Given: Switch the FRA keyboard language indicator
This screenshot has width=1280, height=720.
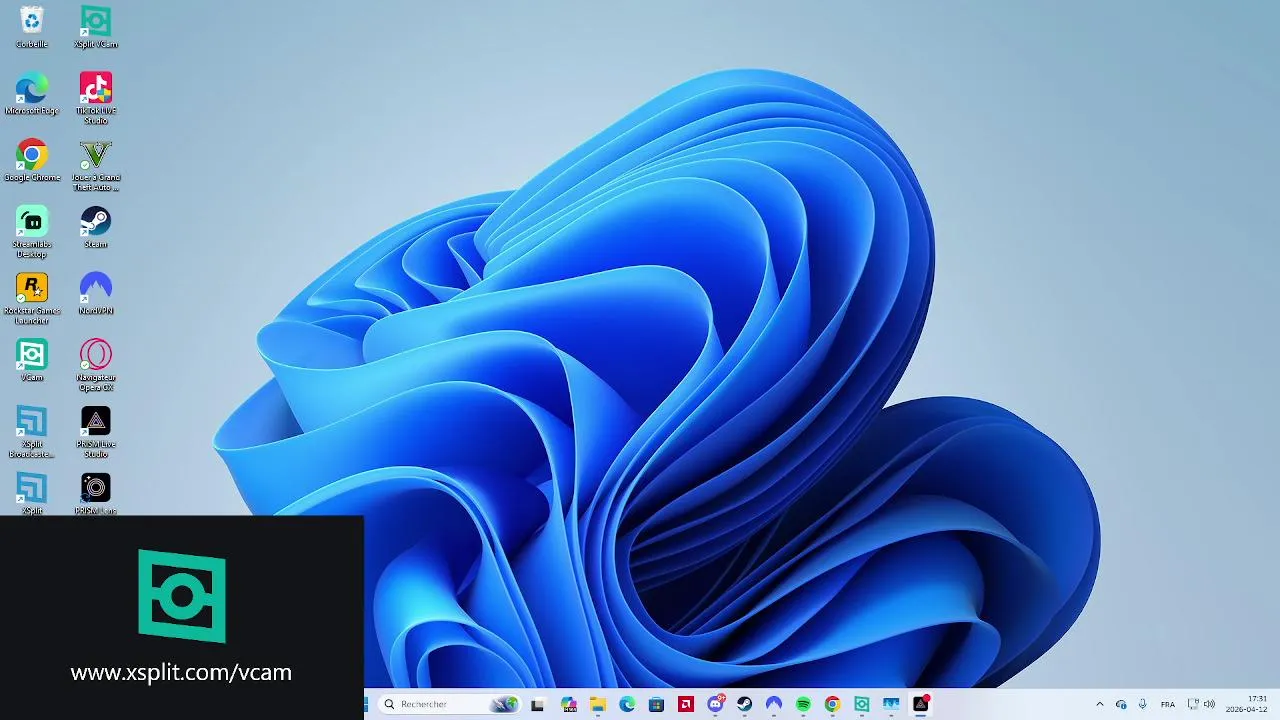Looking at the screenshot, I should tap(1167, 704).
